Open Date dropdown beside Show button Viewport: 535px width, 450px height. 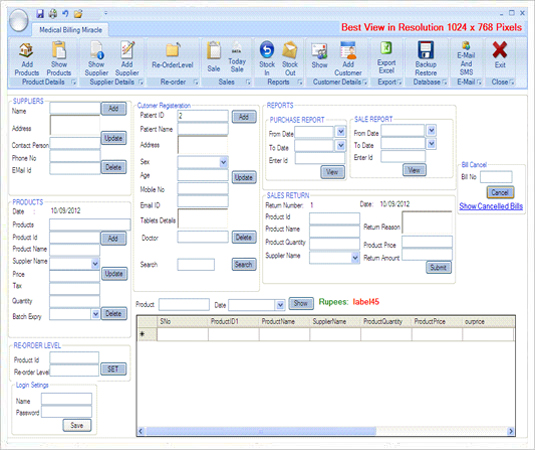[x=280, y=305]
